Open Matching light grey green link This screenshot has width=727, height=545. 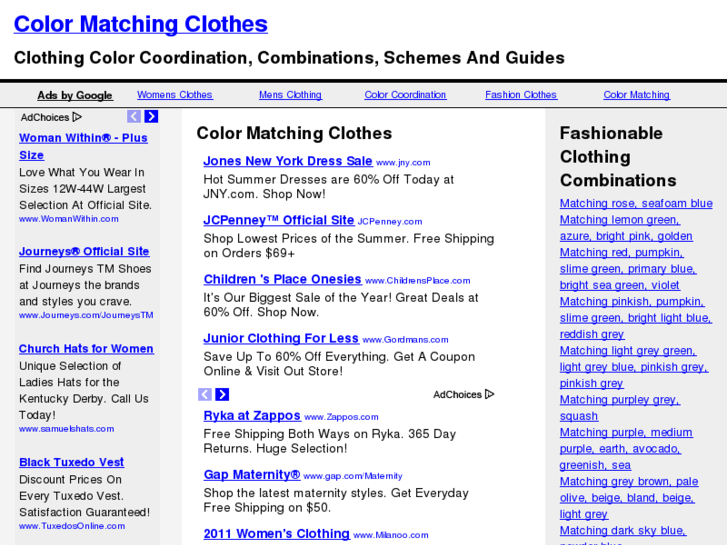[x=634, y=367]
